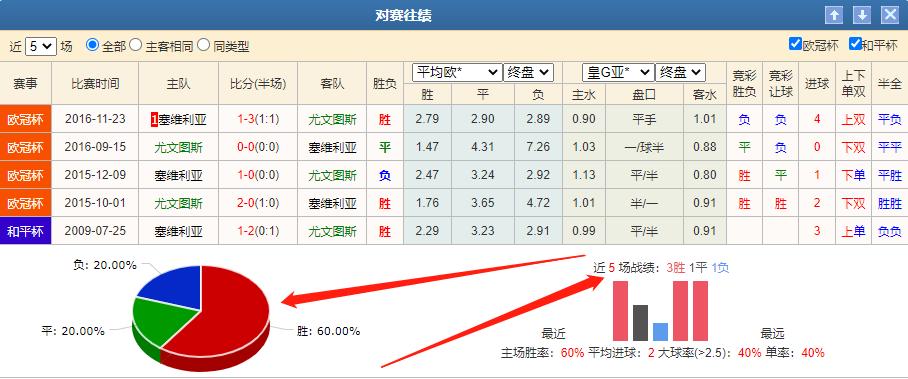
Task: Click the win odds value 2.79
Action: click(x=427, y=119)
